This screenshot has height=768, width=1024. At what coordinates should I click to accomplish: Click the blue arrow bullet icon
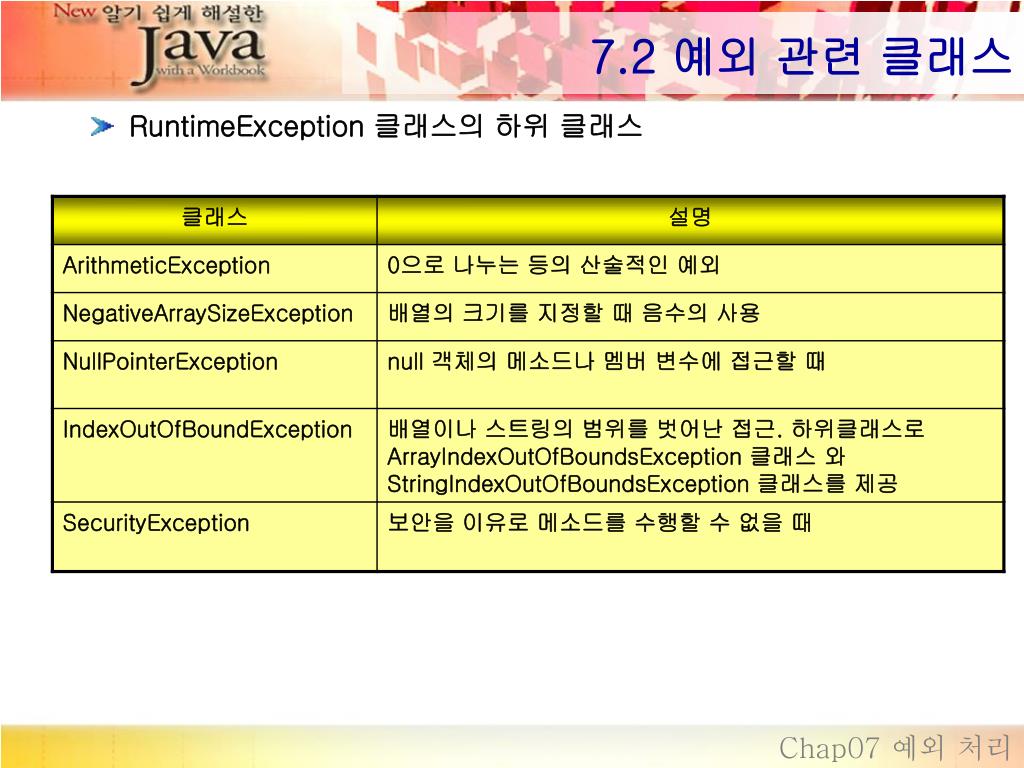(x=103, y=126)
